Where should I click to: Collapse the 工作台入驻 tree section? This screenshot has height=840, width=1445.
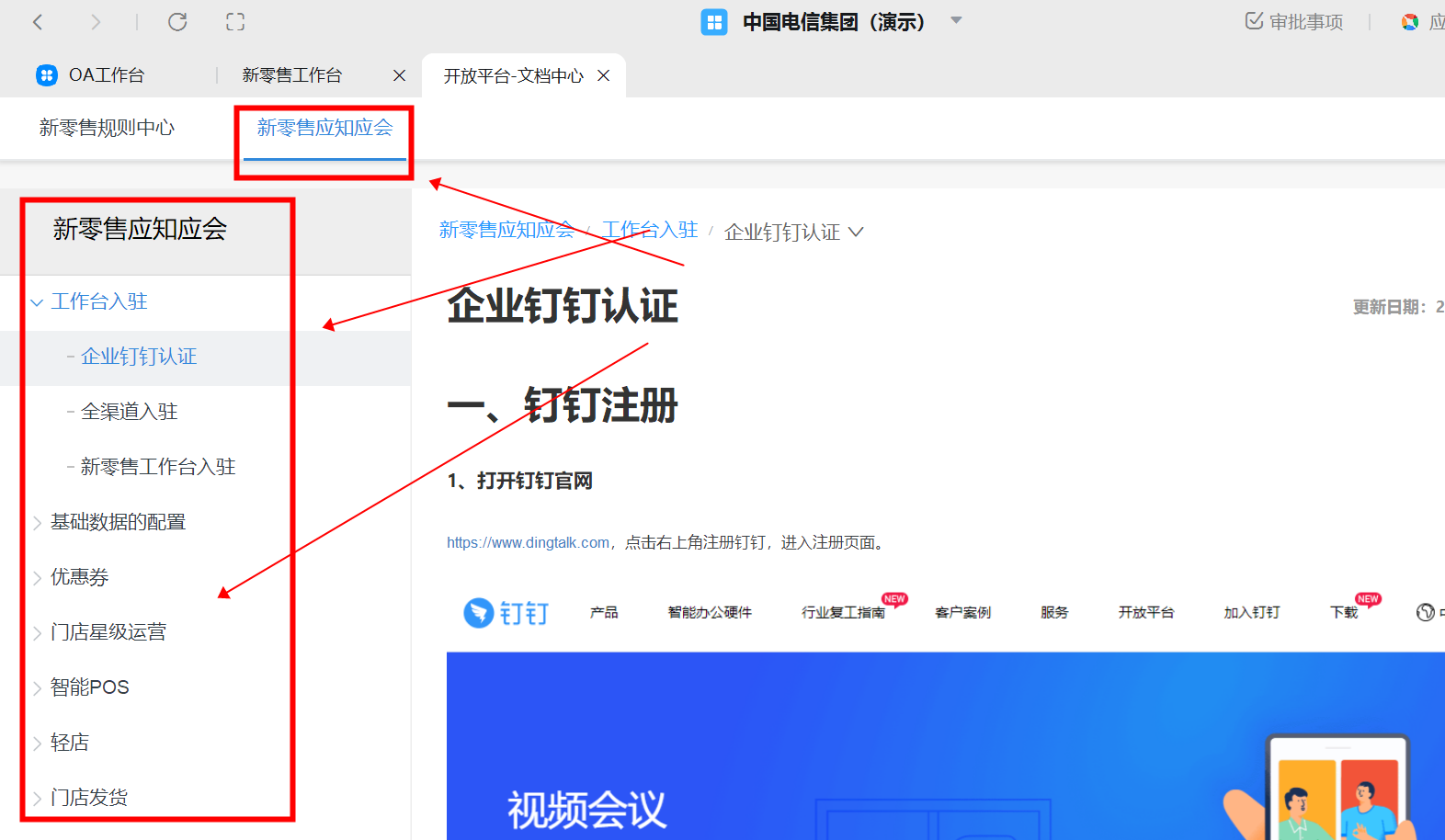pos(37,302)
